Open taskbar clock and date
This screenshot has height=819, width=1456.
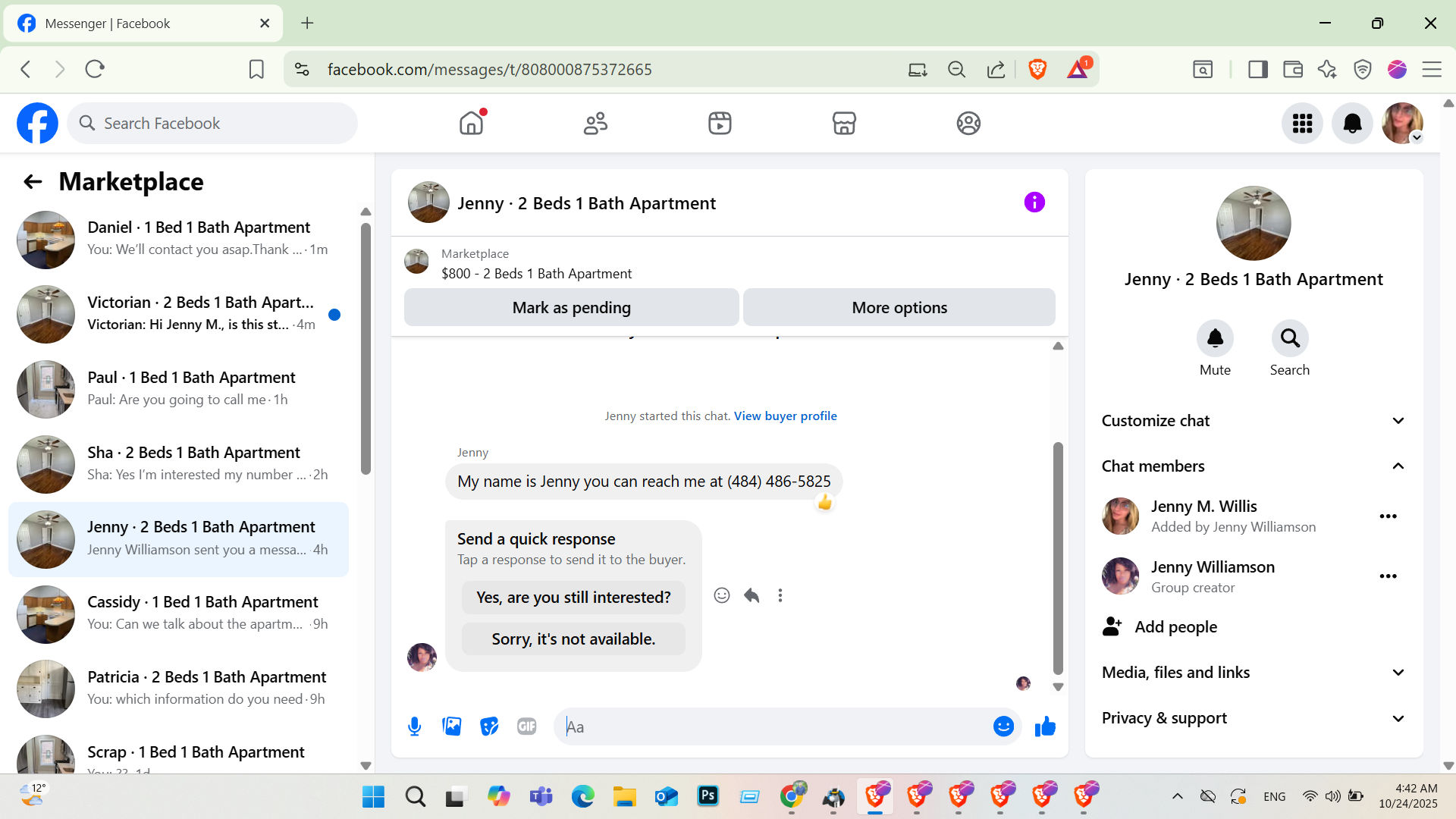1408,796
